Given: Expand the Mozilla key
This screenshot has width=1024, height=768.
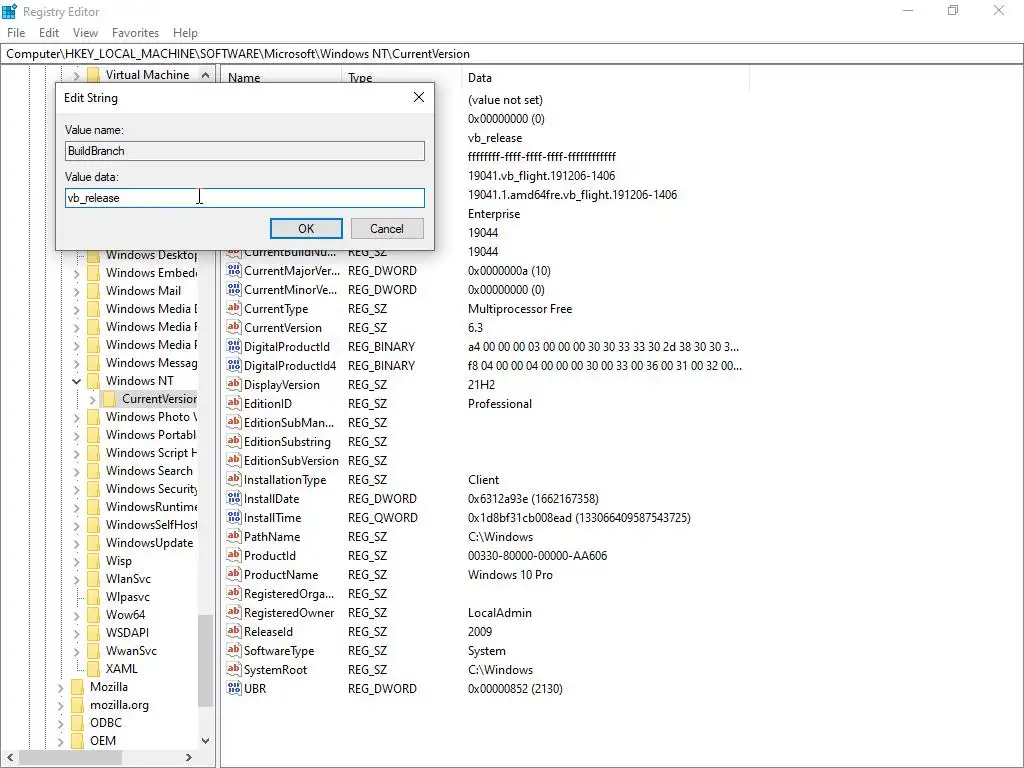Looking at the screenshot, I should click(x=61, y=687).
